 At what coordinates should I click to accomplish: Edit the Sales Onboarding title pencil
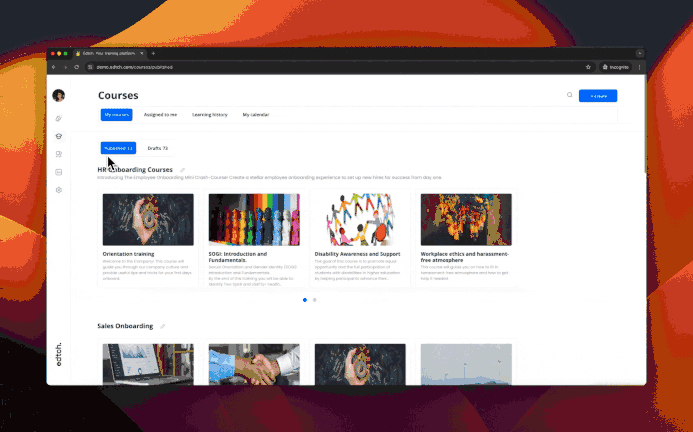point(163,326)
